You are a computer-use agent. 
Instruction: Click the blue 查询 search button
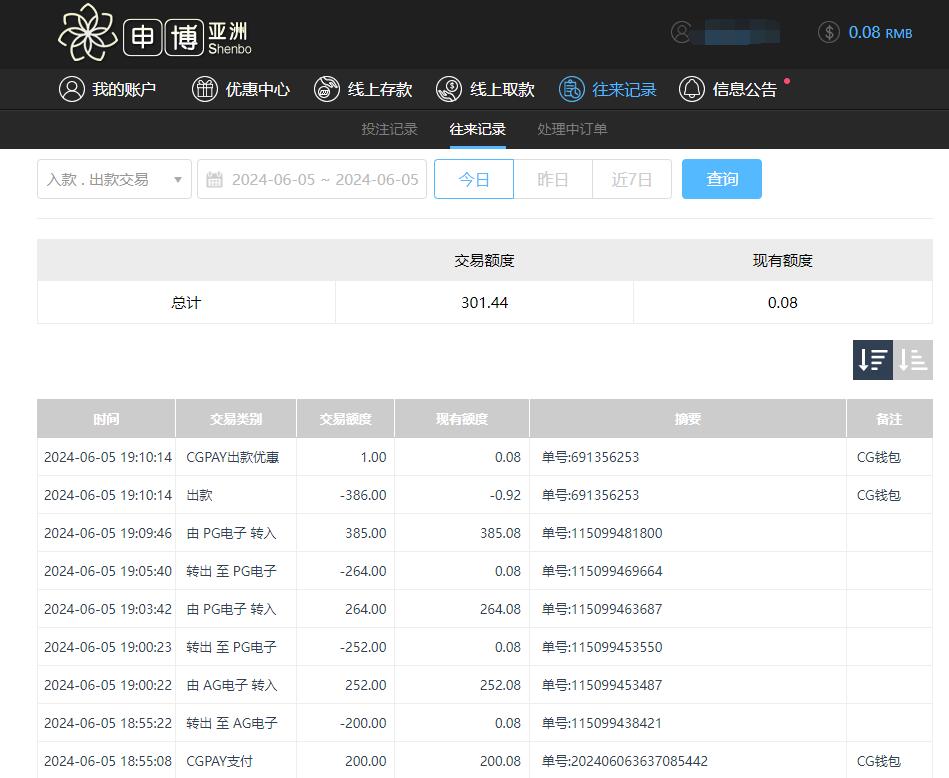[721, 179]
